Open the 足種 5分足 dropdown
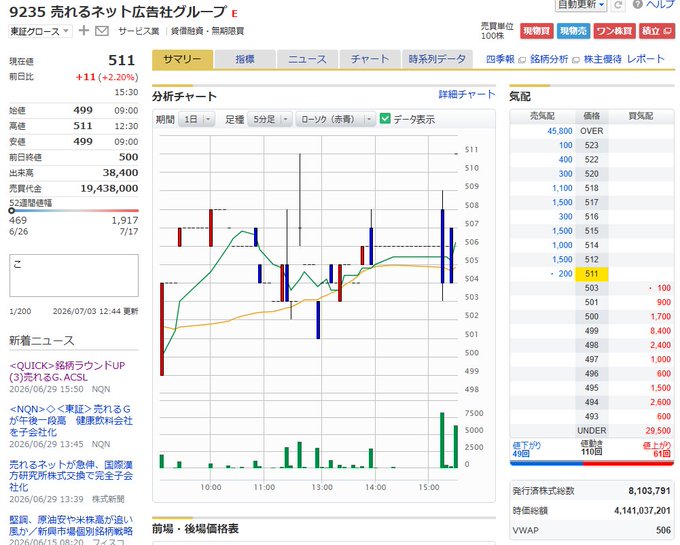680x545 pixels. click(270, 119)
